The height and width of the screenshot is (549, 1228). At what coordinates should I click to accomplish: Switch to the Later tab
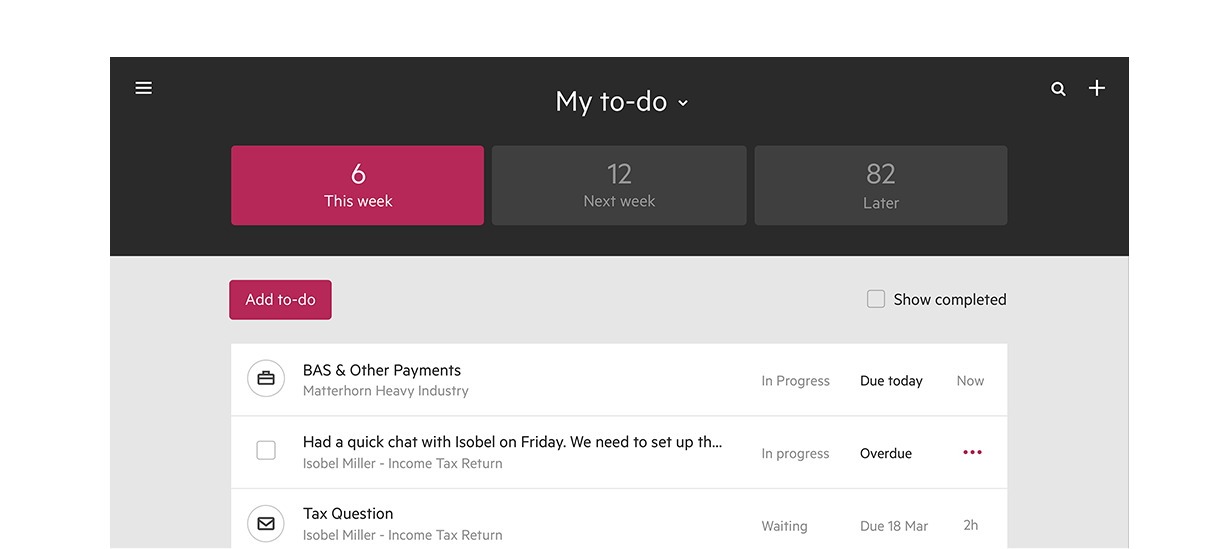[x=880, y=185]
